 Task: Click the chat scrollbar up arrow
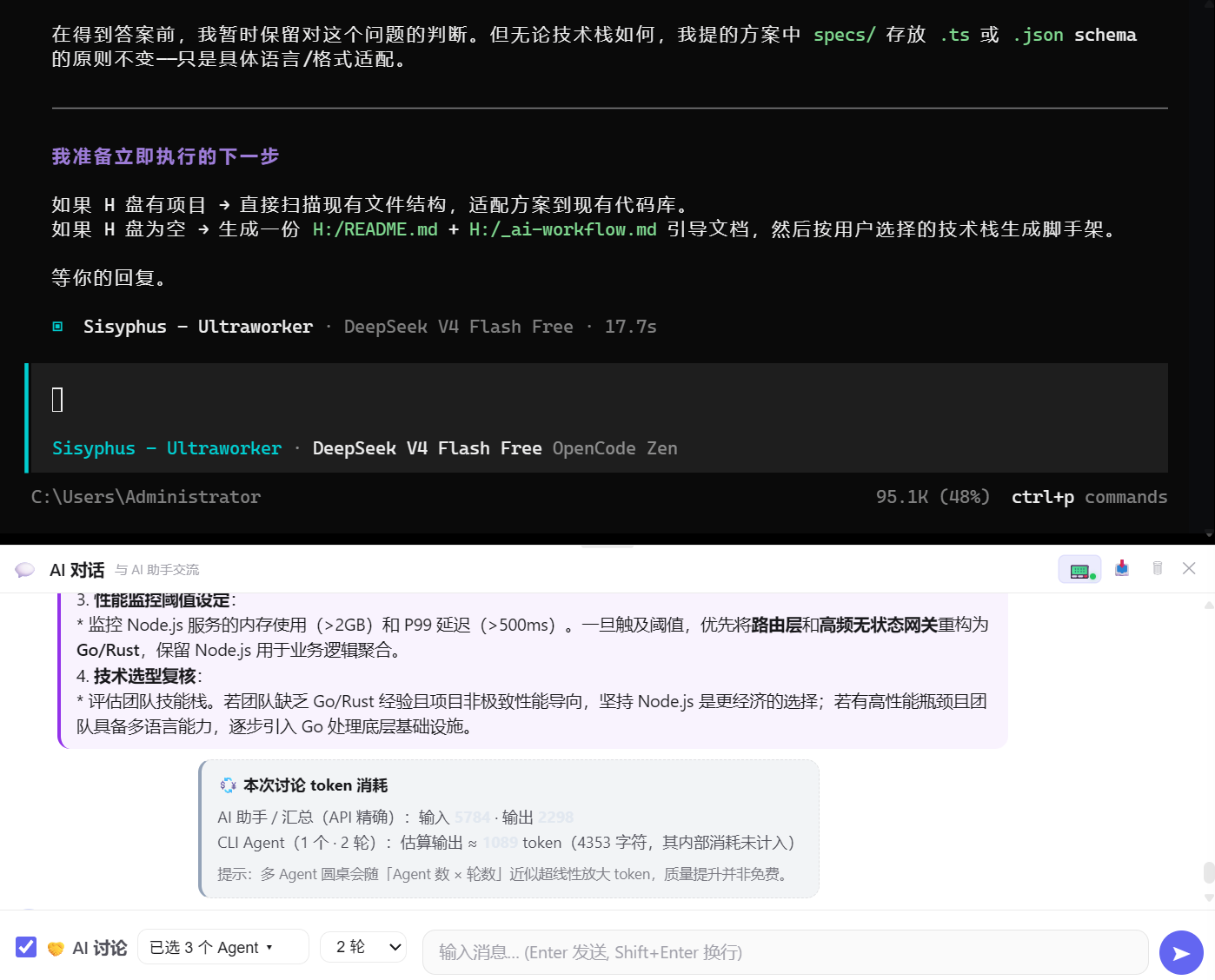point(1208,605)
